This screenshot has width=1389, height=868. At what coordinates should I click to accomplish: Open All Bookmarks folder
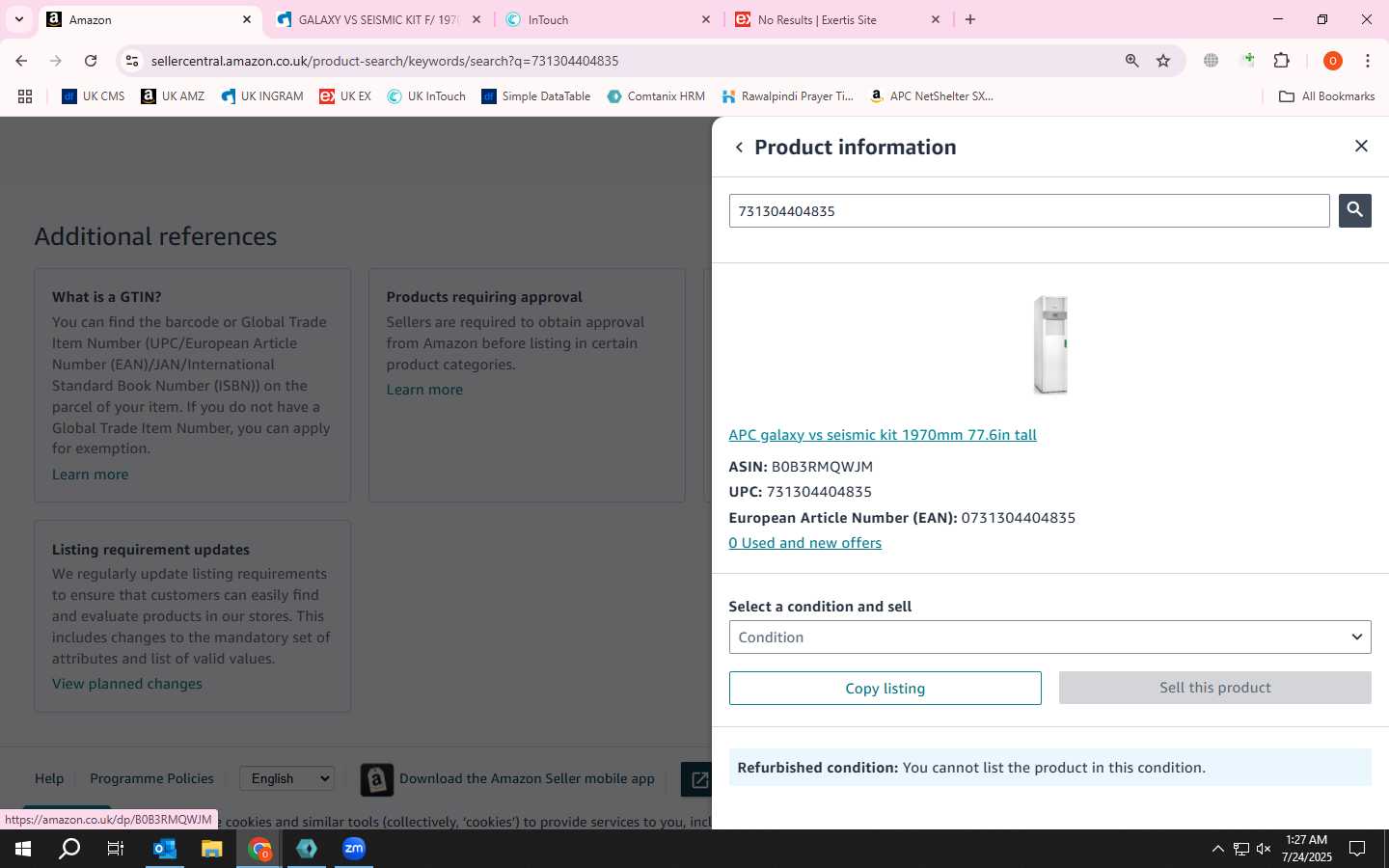(x=1326, y=96)
